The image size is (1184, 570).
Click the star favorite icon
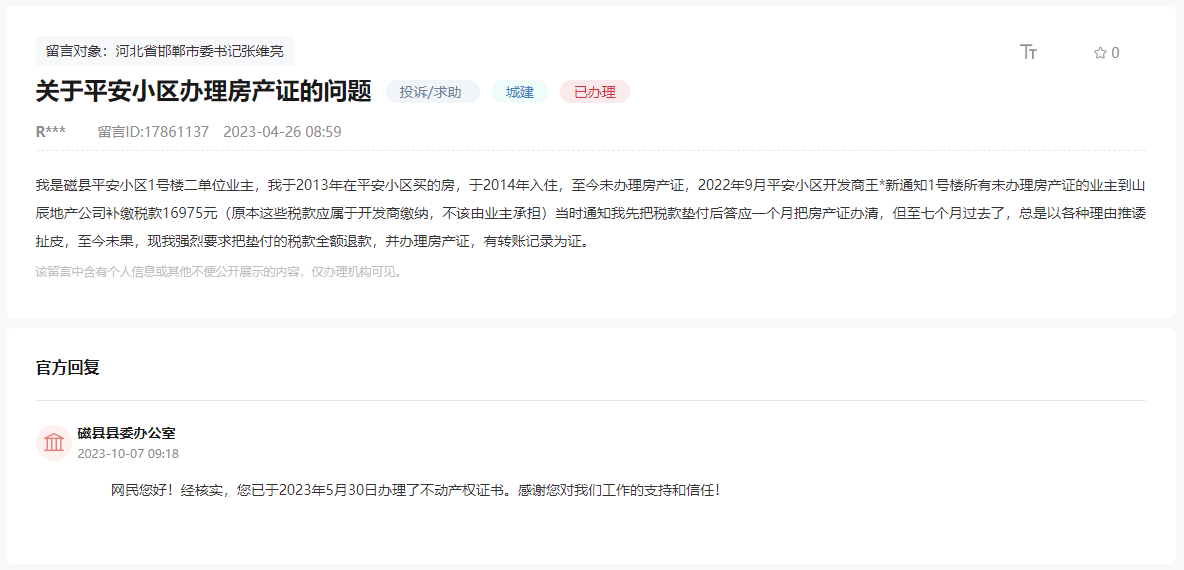tap(1100, 53)
